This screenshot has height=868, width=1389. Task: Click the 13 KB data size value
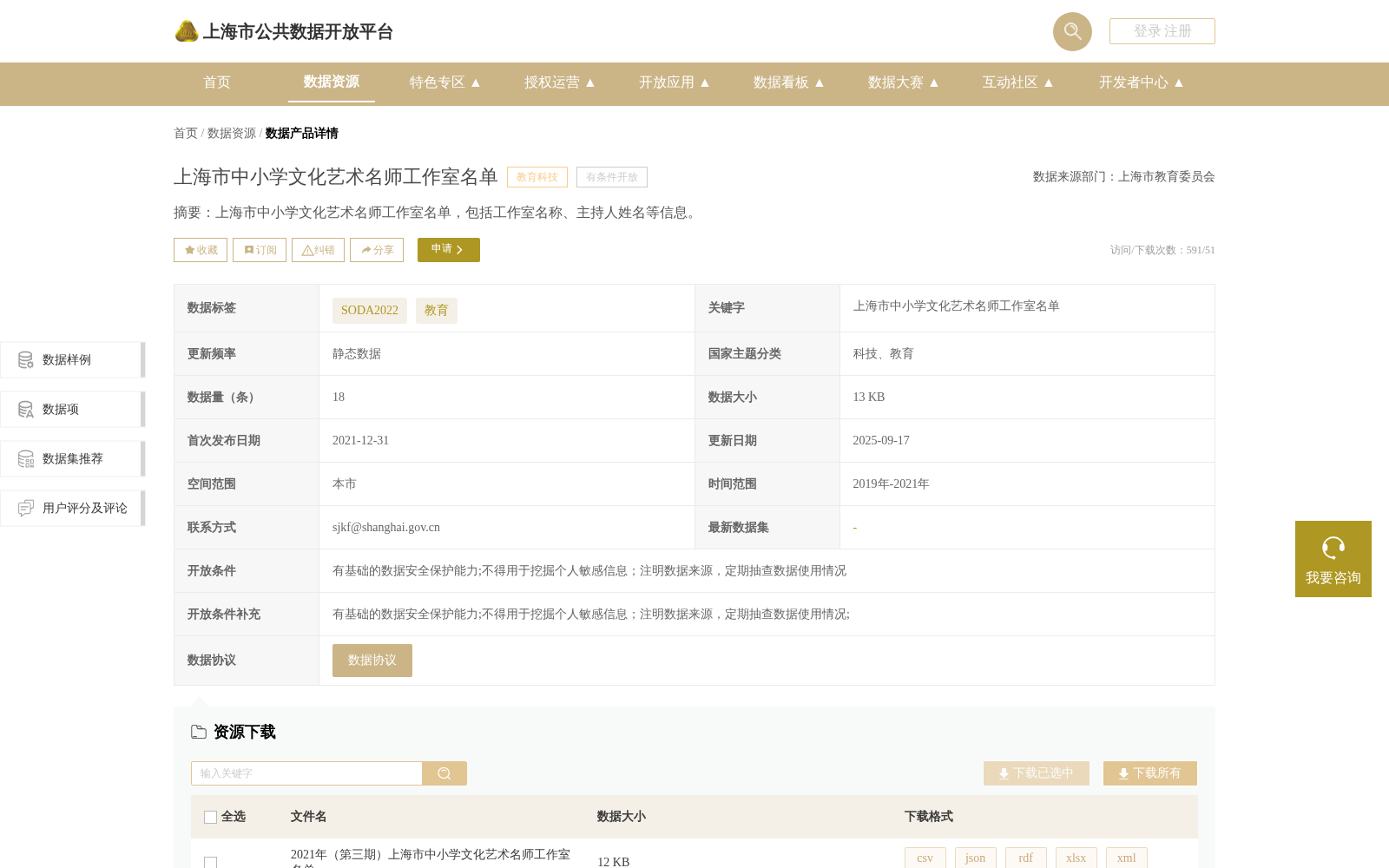coord(869,397)
